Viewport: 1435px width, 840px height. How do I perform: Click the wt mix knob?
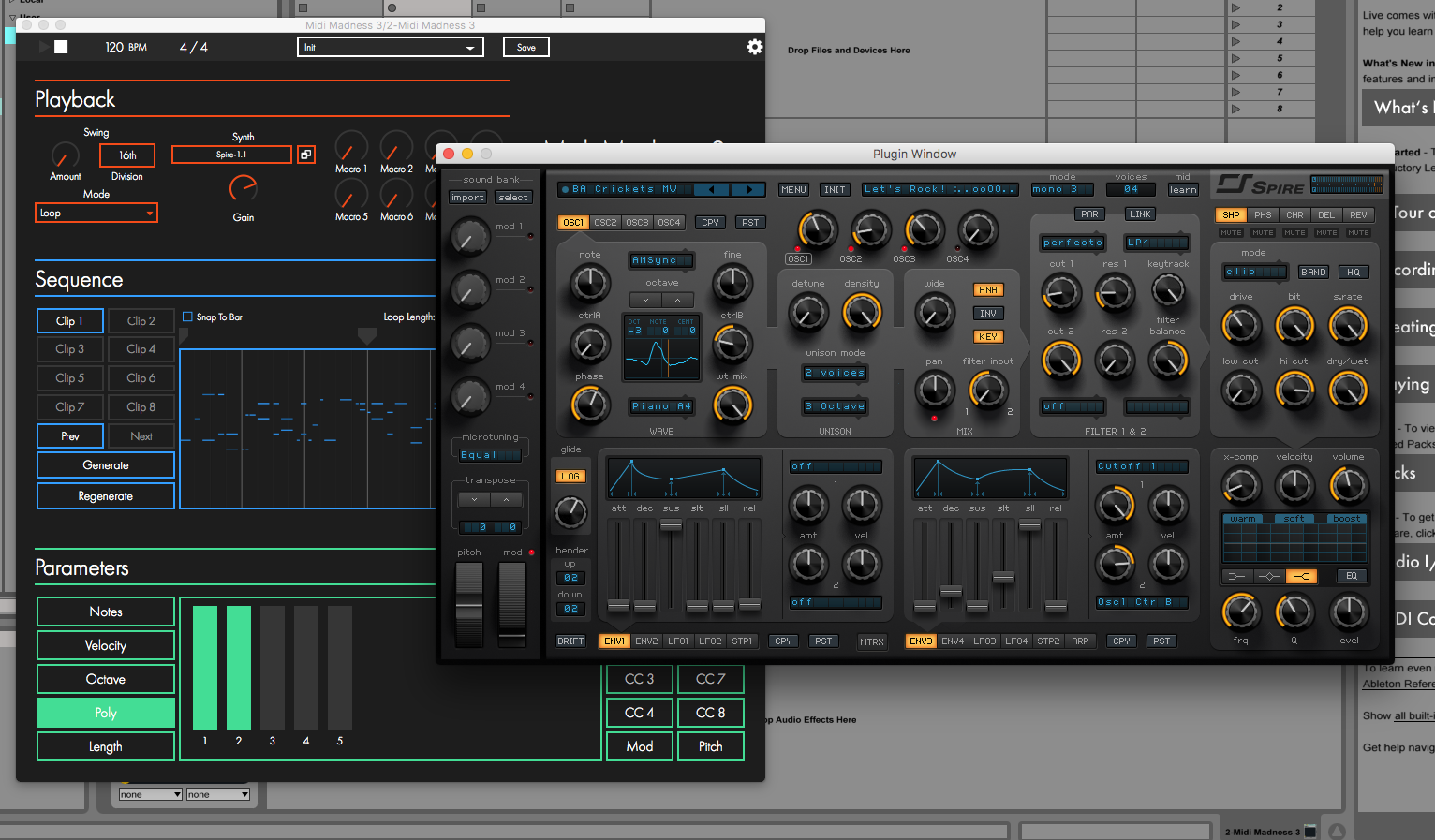pyautogui.click(x=732, y=404)
